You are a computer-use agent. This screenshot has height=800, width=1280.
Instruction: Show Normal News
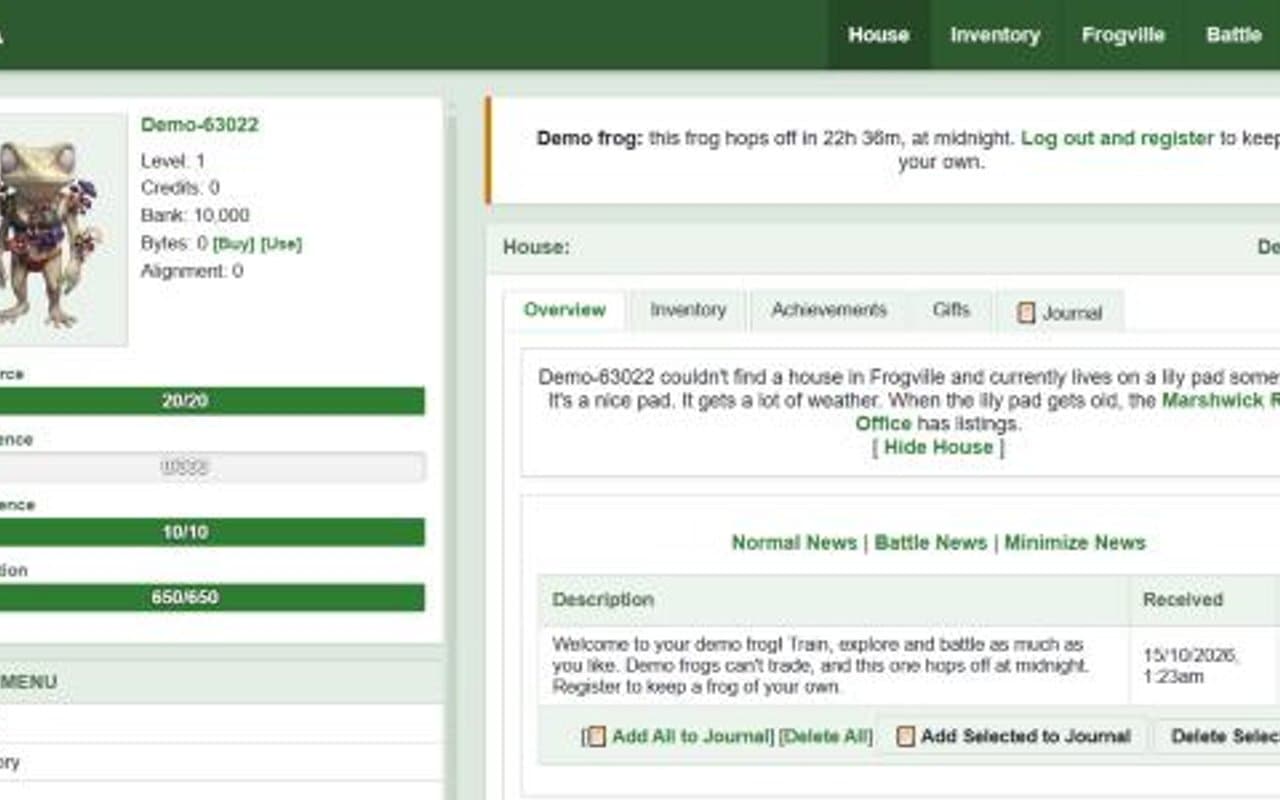[794, 543]
